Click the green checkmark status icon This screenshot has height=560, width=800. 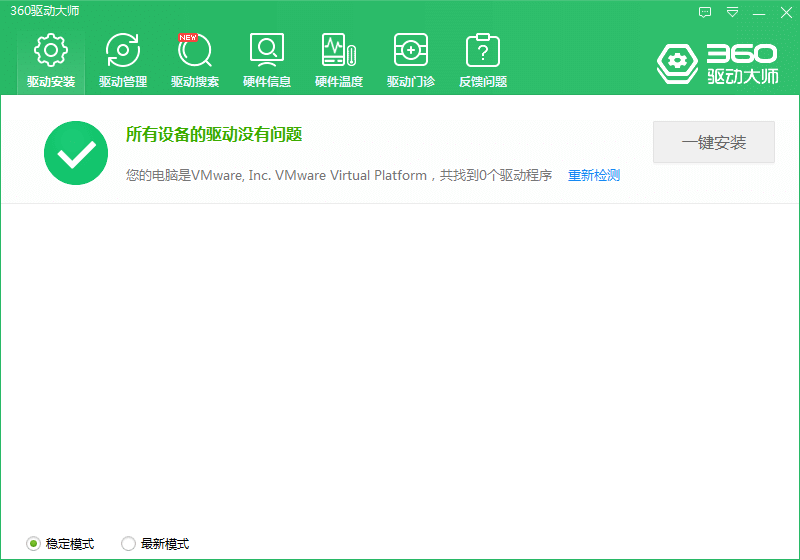(x=76, y=153)
